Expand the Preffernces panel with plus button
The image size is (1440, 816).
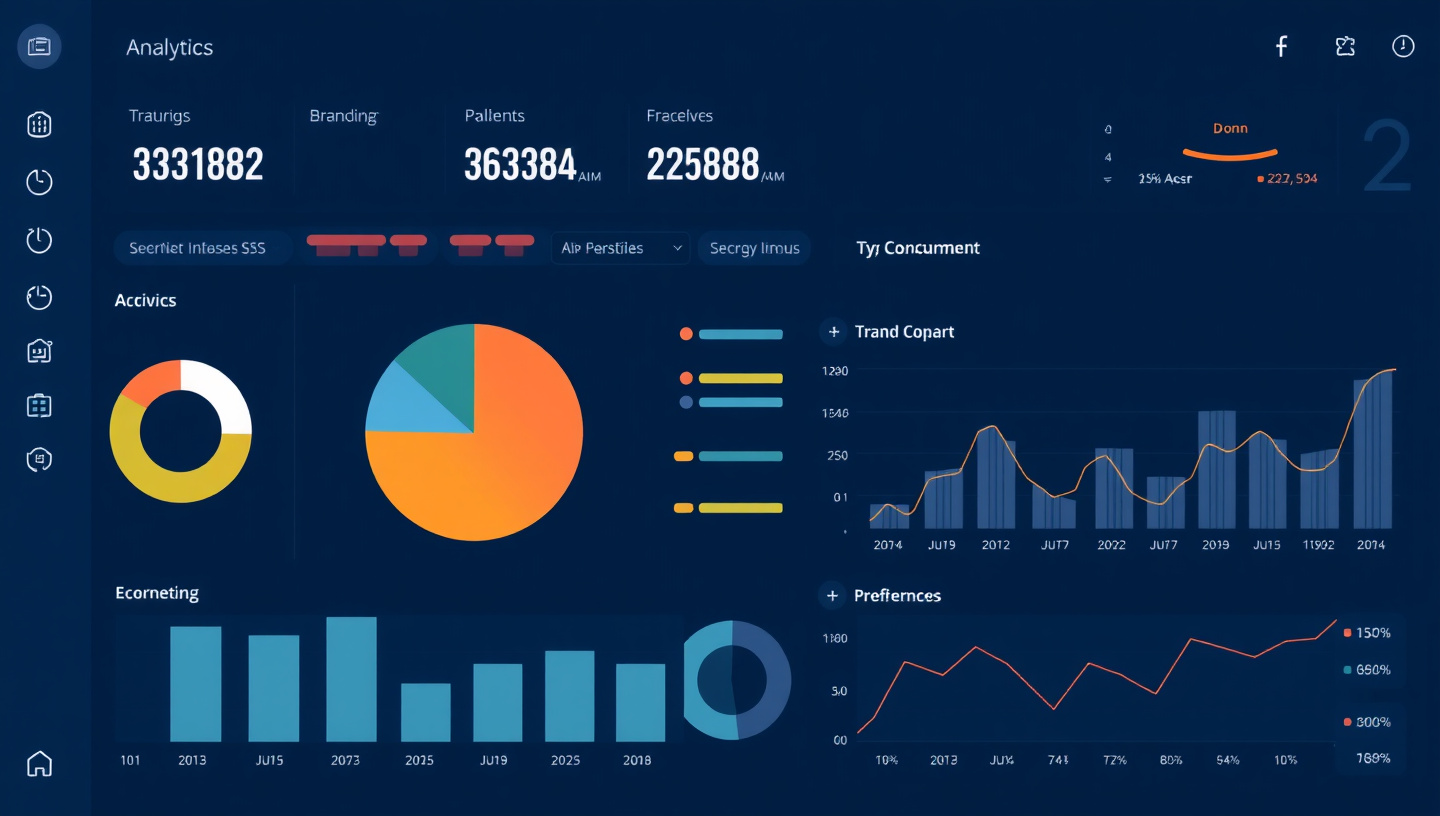pyautogui.click(x=832, y=596)
